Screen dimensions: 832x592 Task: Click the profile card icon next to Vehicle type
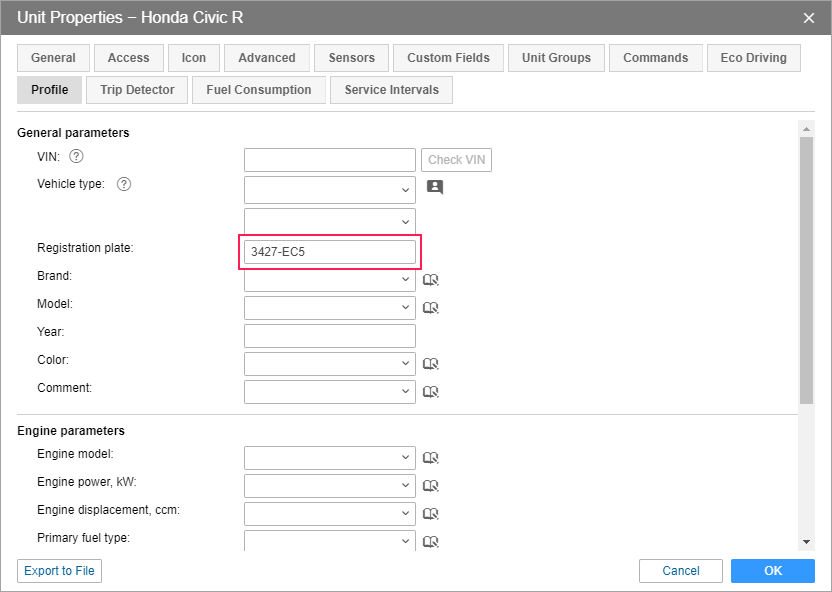pyautogui.click(x=434, y=187)
